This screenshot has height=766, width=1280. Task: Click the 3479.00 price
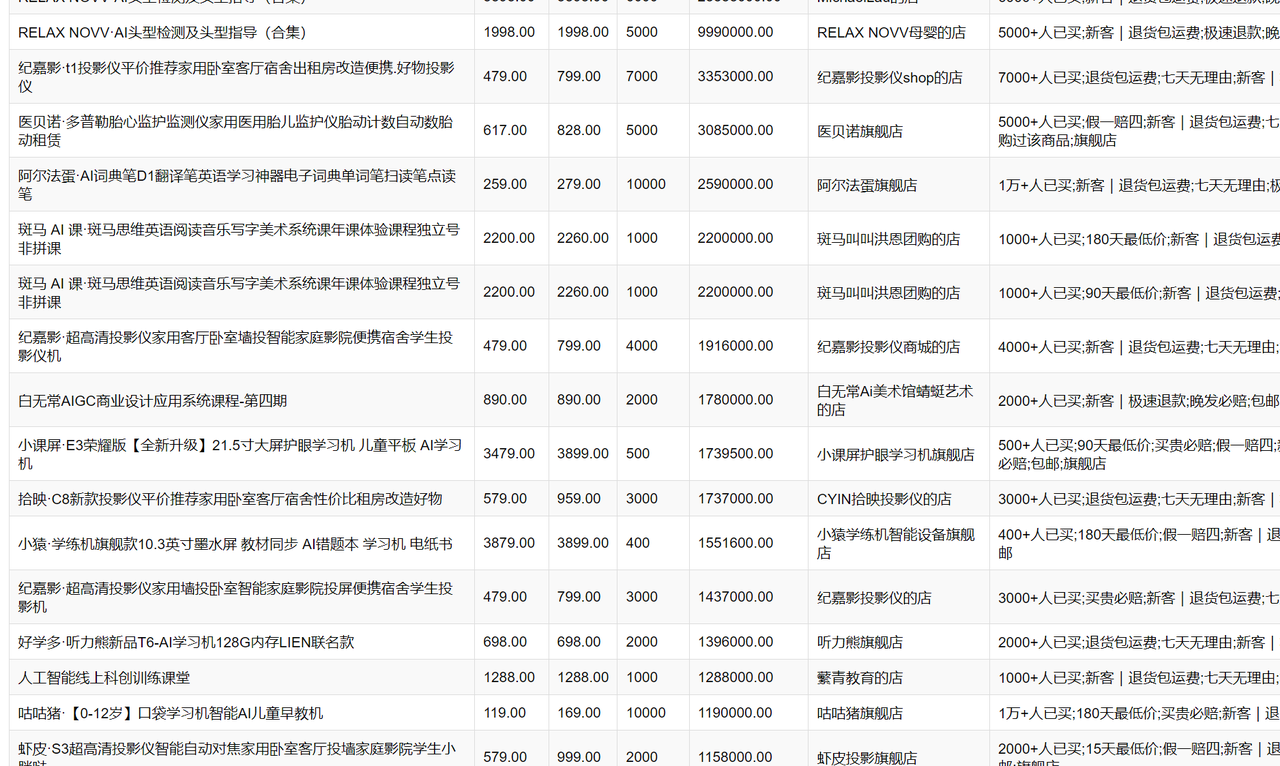click(509, 454)
